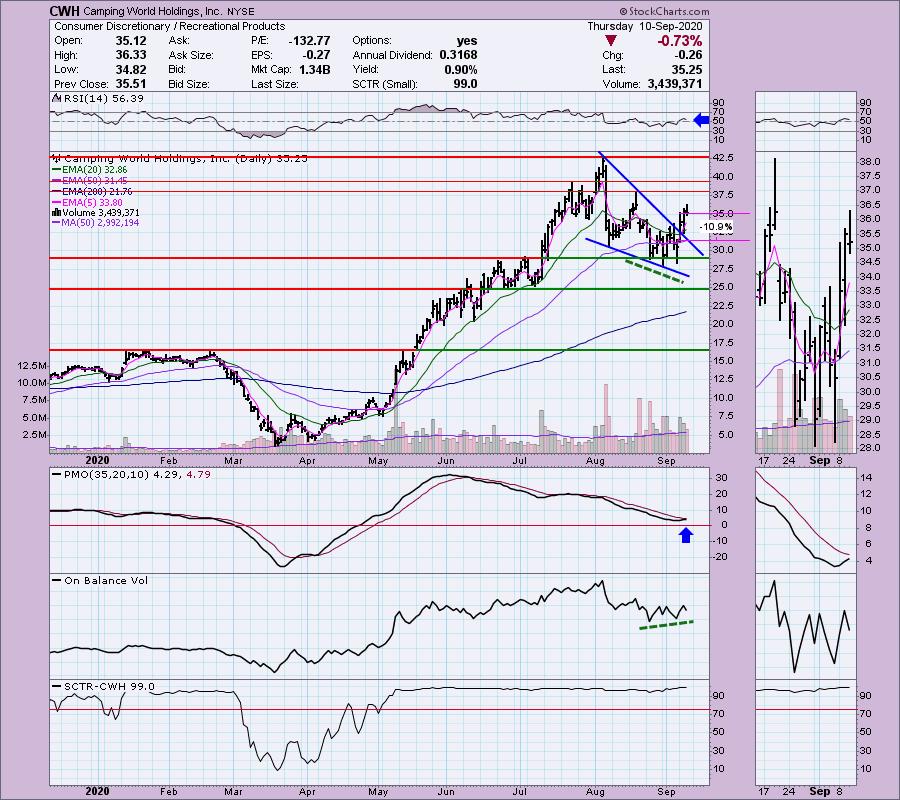Click the EMA(5) 33.80 legend entry
The height and width of the screenshot is (800, 900).
tap(87, 202)
